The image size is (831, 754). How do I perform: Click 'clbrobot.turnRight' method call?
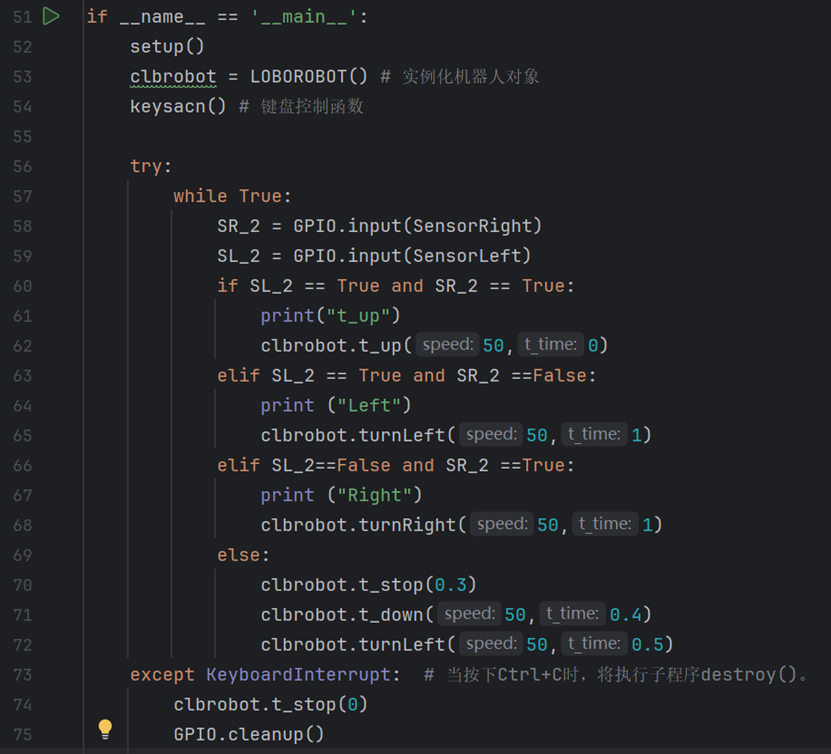pyautogui.click(x=358, y=525)
